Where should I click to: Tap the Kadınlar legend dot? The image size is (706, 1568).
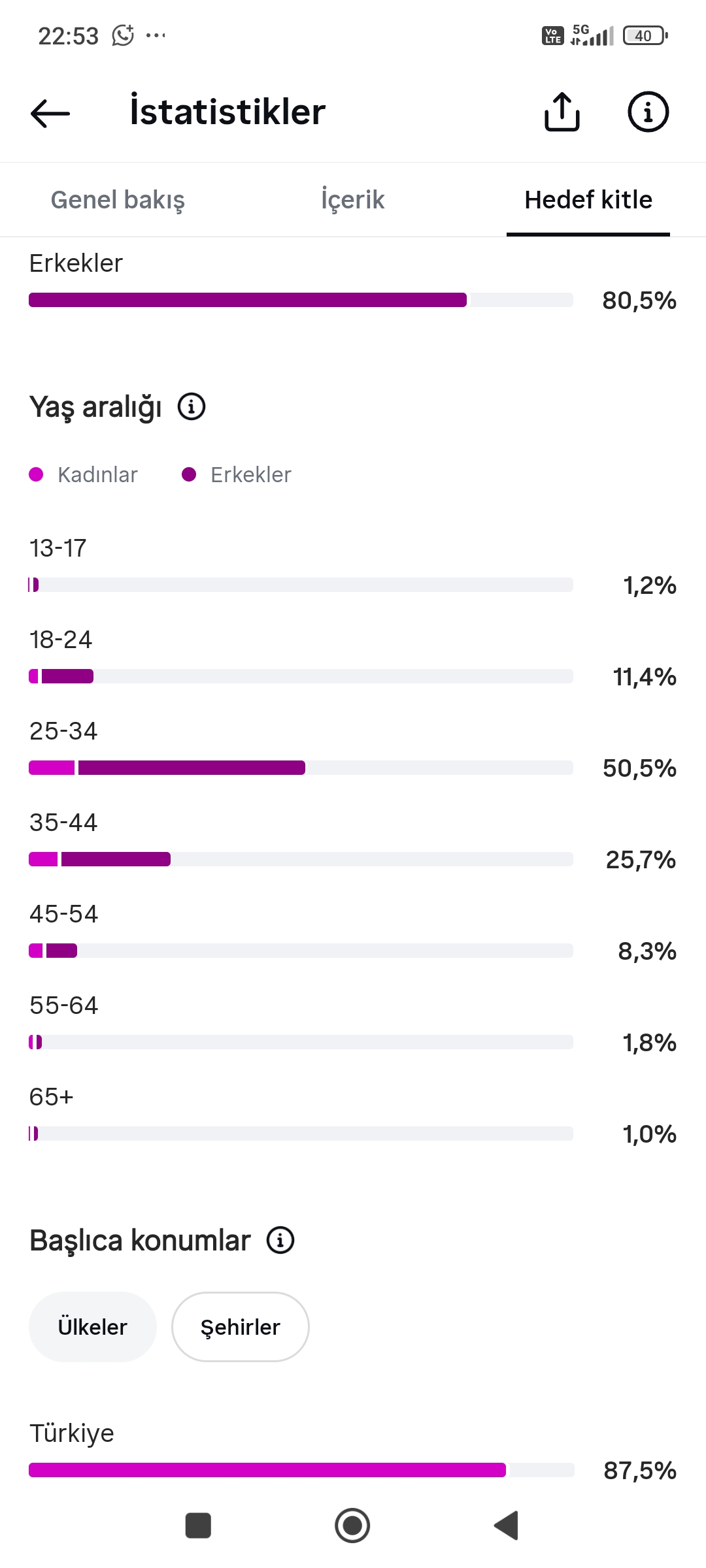tap(36, 474)
